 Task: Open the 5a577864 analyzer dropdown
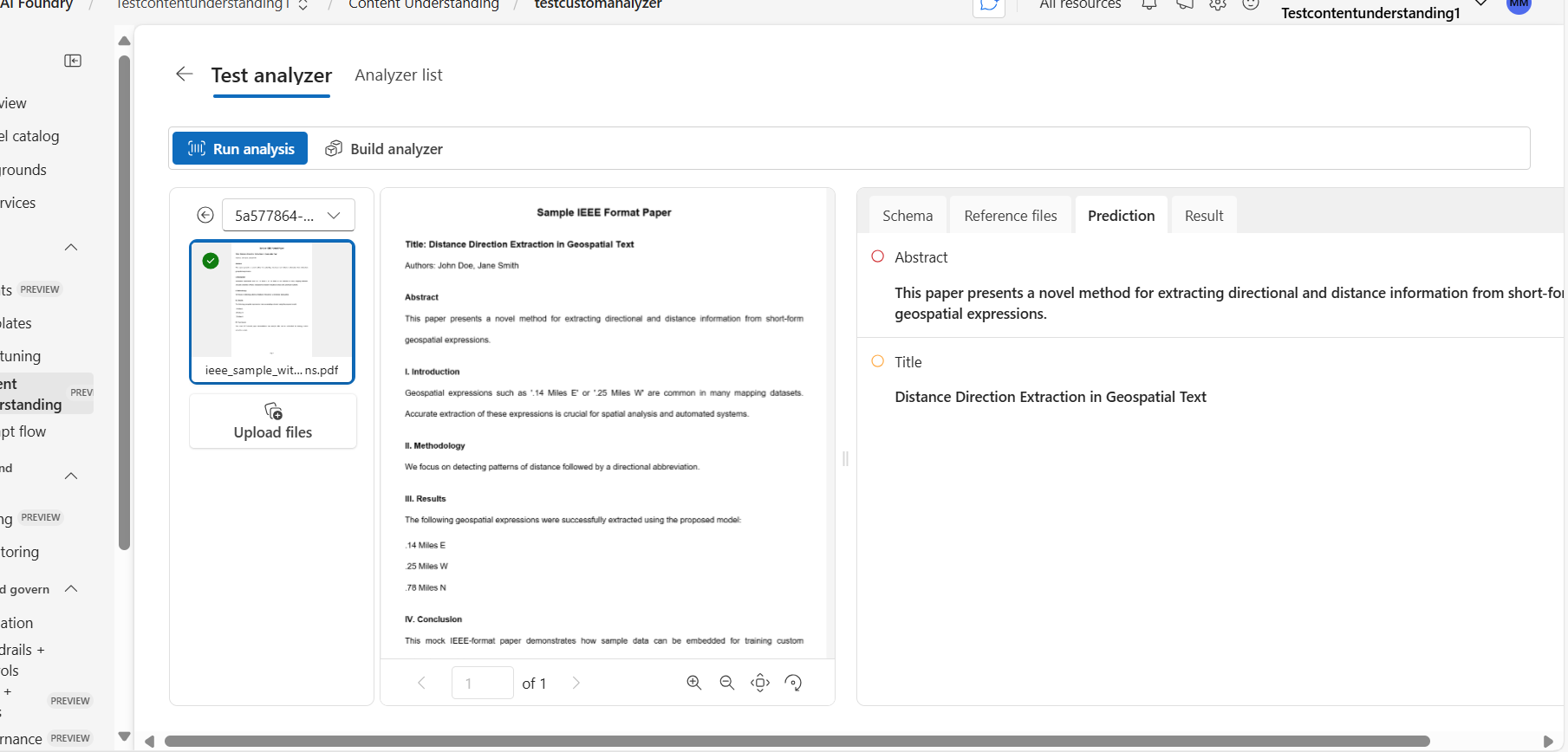[289, 215]
